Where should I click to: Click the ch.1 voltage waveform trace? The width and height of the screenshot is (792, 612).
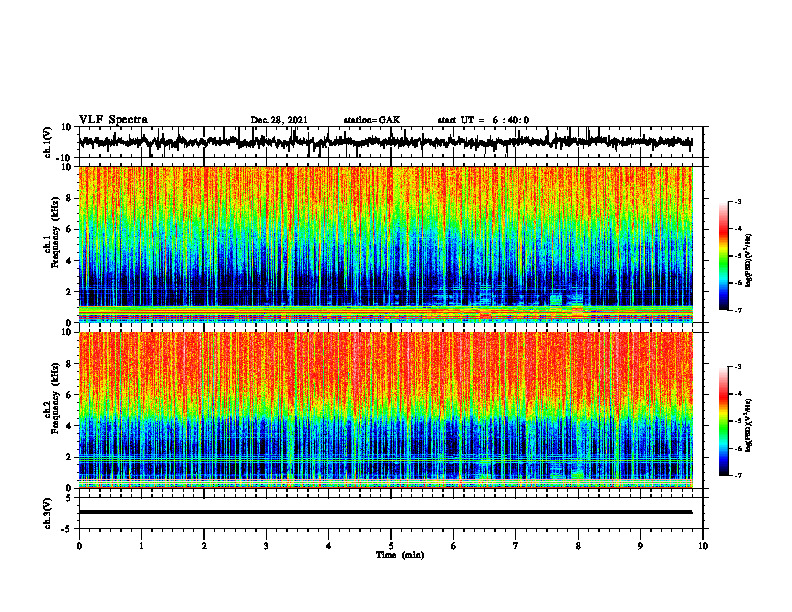[x=385, y=142]
